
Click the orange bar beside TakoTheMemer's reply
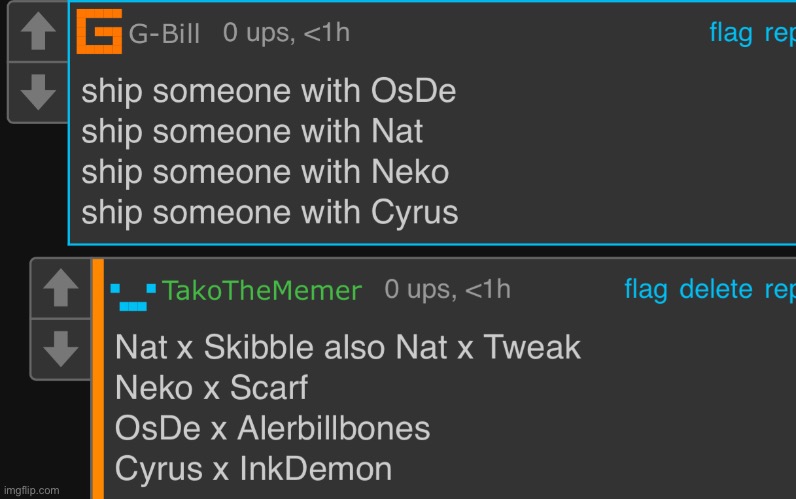click(98, 379)
